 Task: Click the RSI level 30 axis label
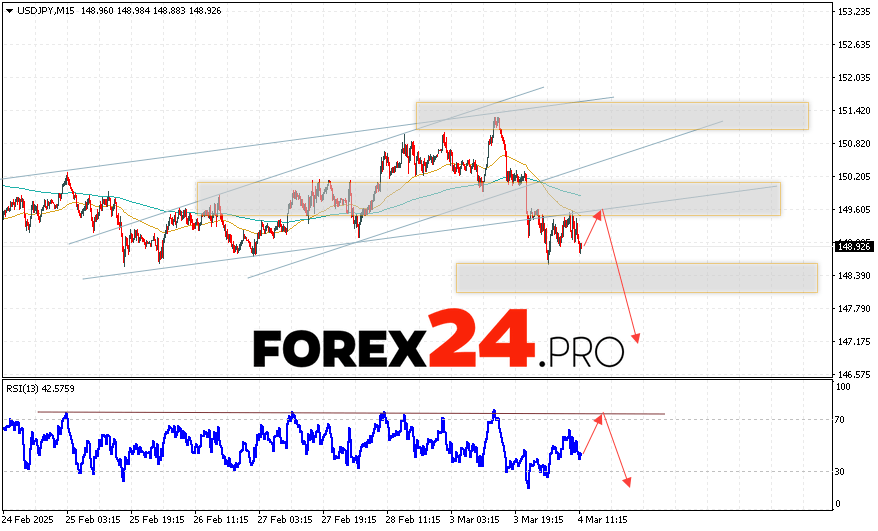tap(841, 471)
